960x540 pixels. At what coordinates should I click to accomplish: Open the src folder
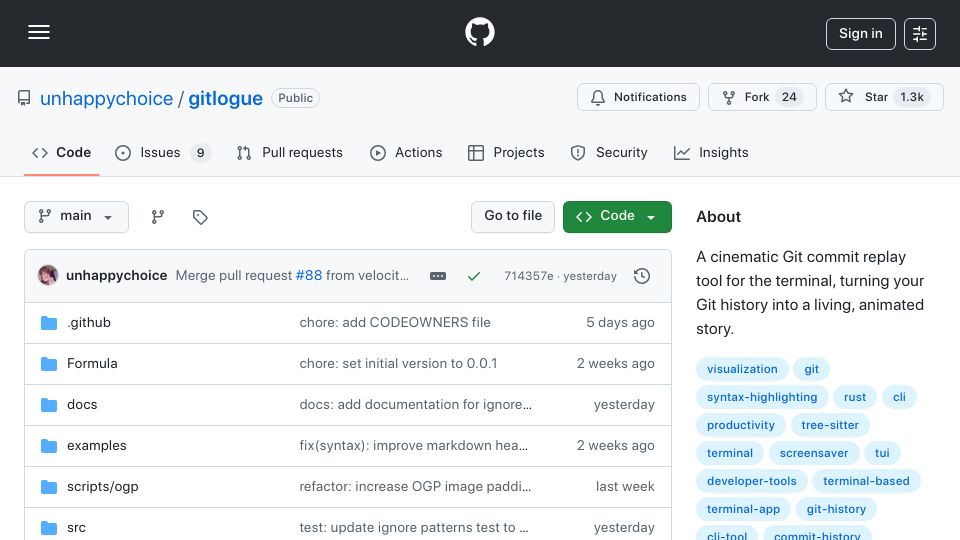(77, 528)
